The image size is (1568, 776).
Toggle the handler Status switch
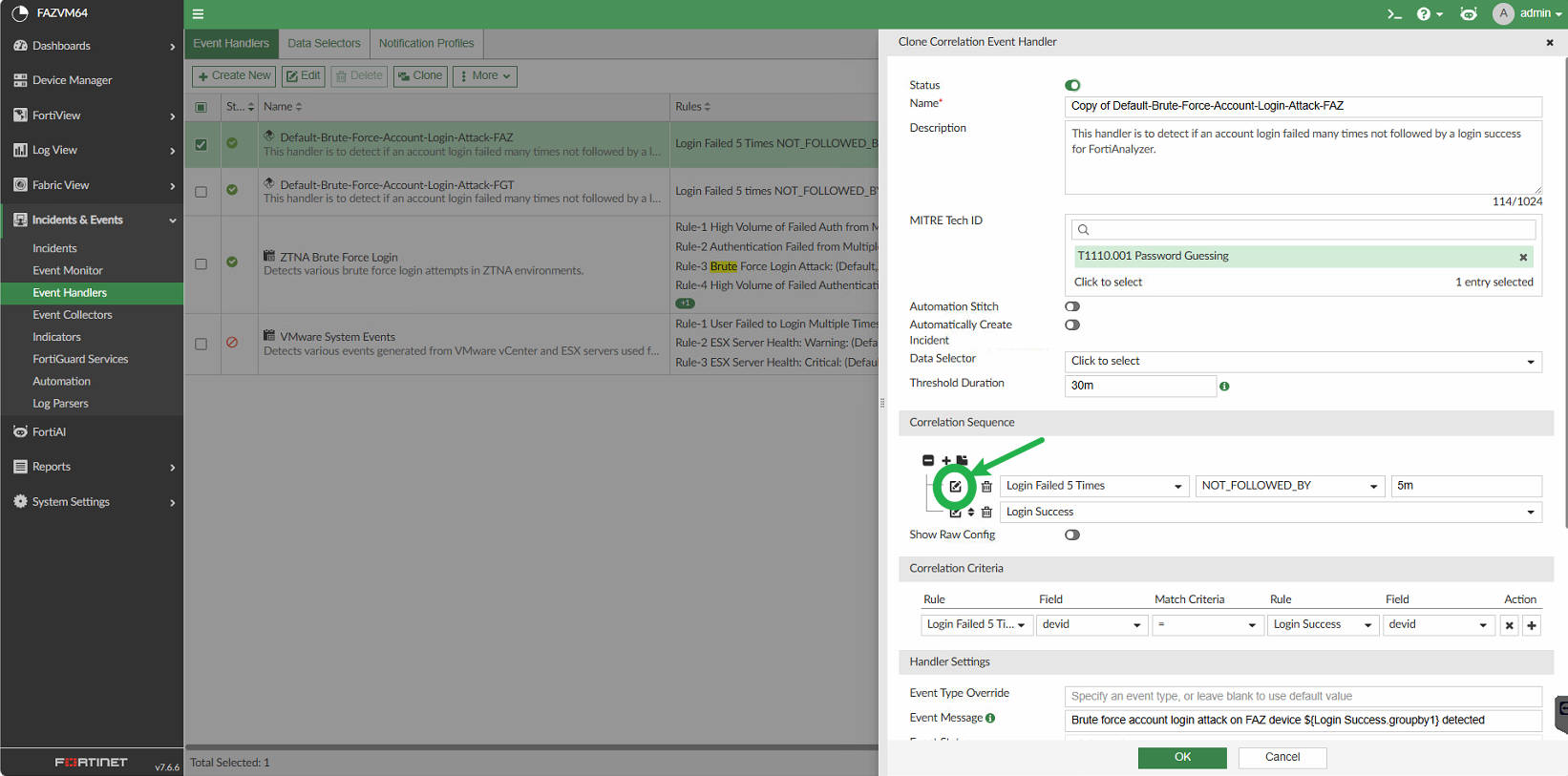click(x=1072, y=85)
